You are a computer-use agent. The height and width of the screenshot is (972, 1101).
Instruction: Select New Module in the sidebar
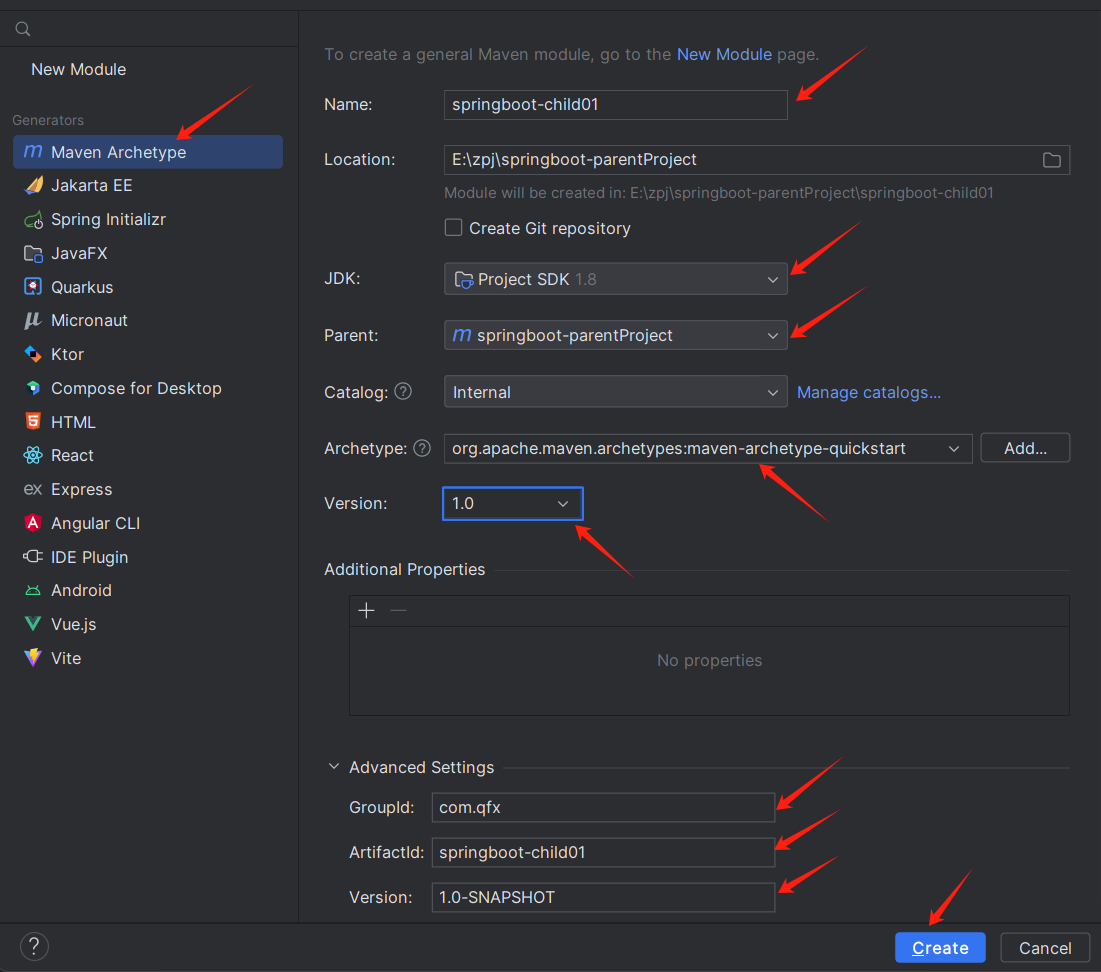79,70
